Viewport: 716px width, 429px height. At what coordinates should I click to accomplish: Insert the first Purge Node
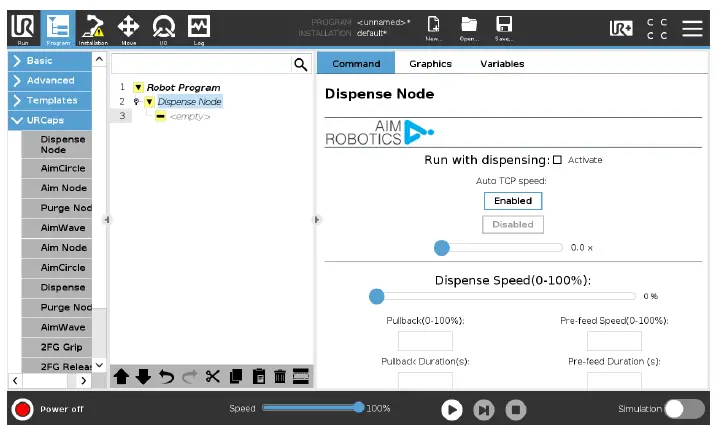[57, 208]
